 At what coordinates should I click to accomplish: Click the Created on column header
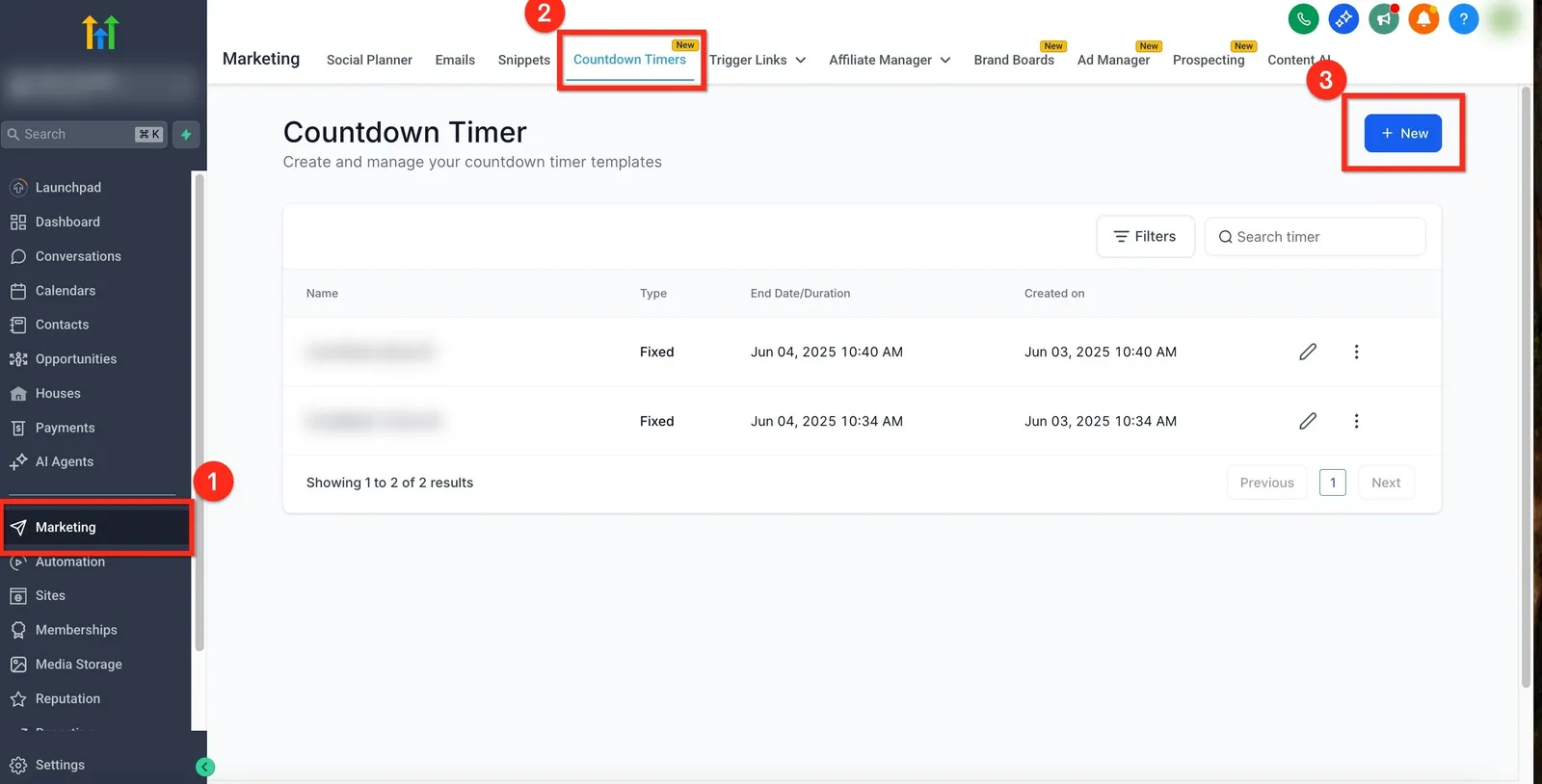click(1054, 293)
